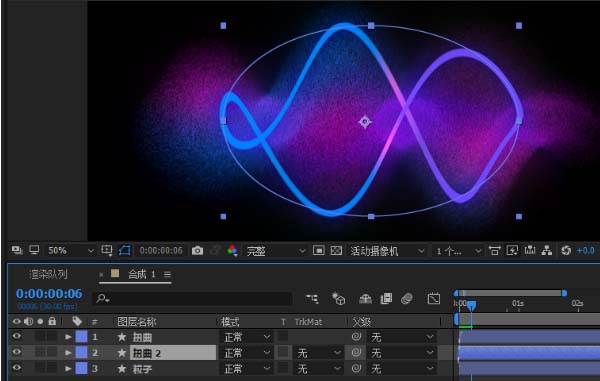Click the parent pick whip for layer 3

tap(356, 368)
